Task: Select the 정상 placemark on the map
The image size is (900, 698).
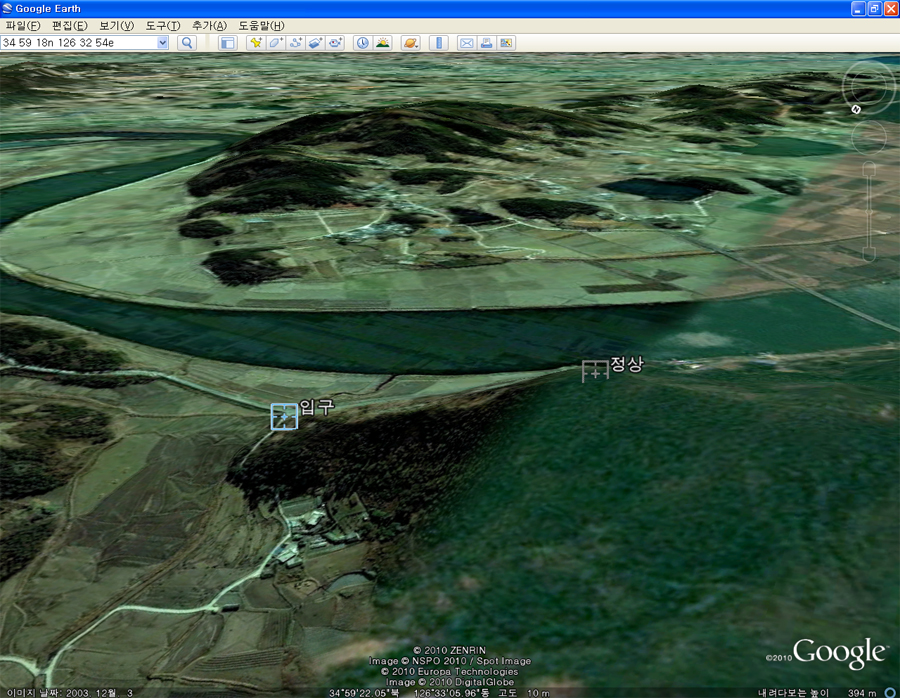Action: click(595, 371)
